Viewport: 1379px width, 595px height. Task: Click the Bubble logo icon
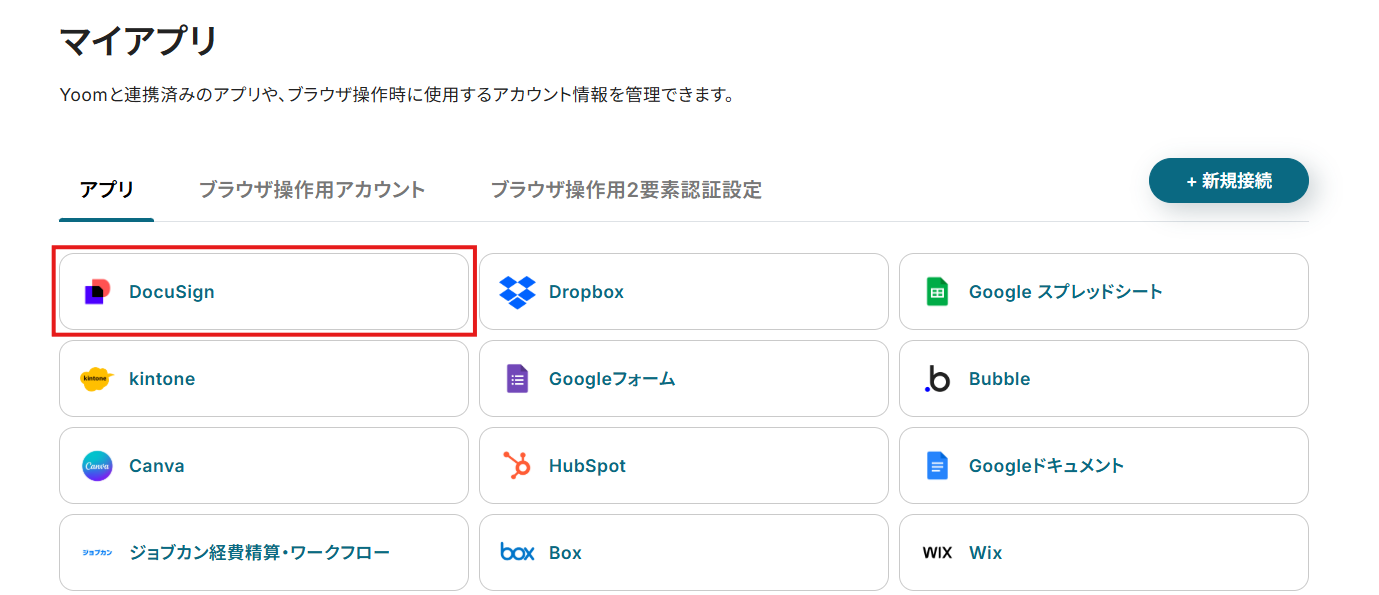tap(937, 379)
